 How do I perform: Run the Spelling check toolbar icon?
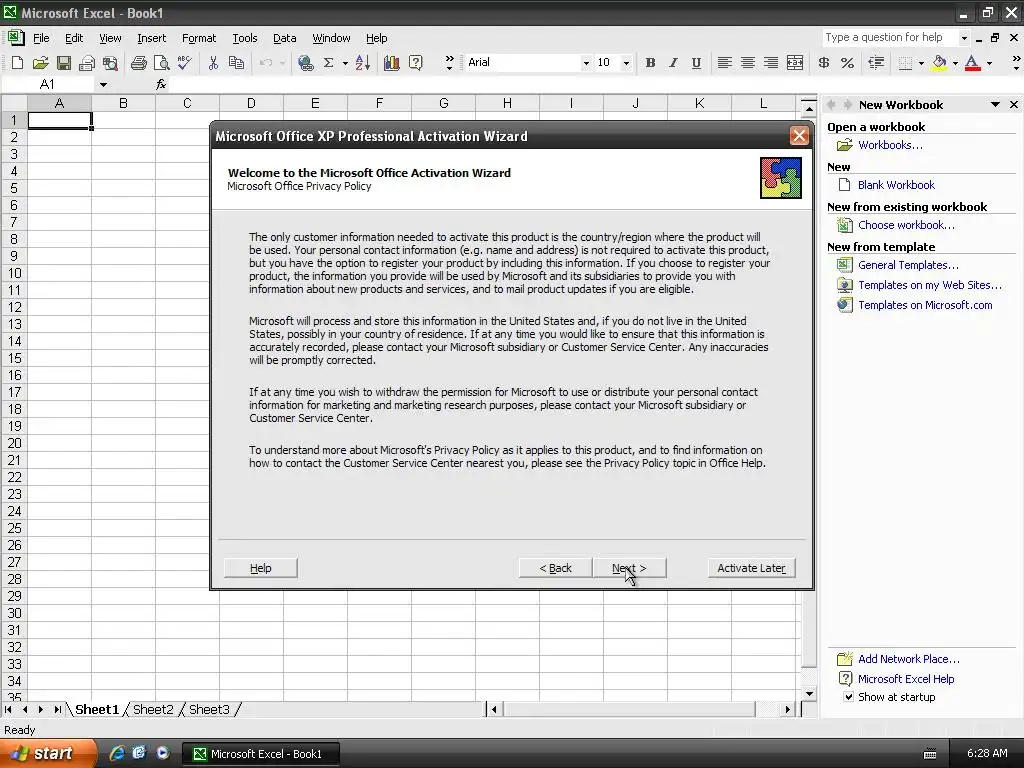pos(185,63)
